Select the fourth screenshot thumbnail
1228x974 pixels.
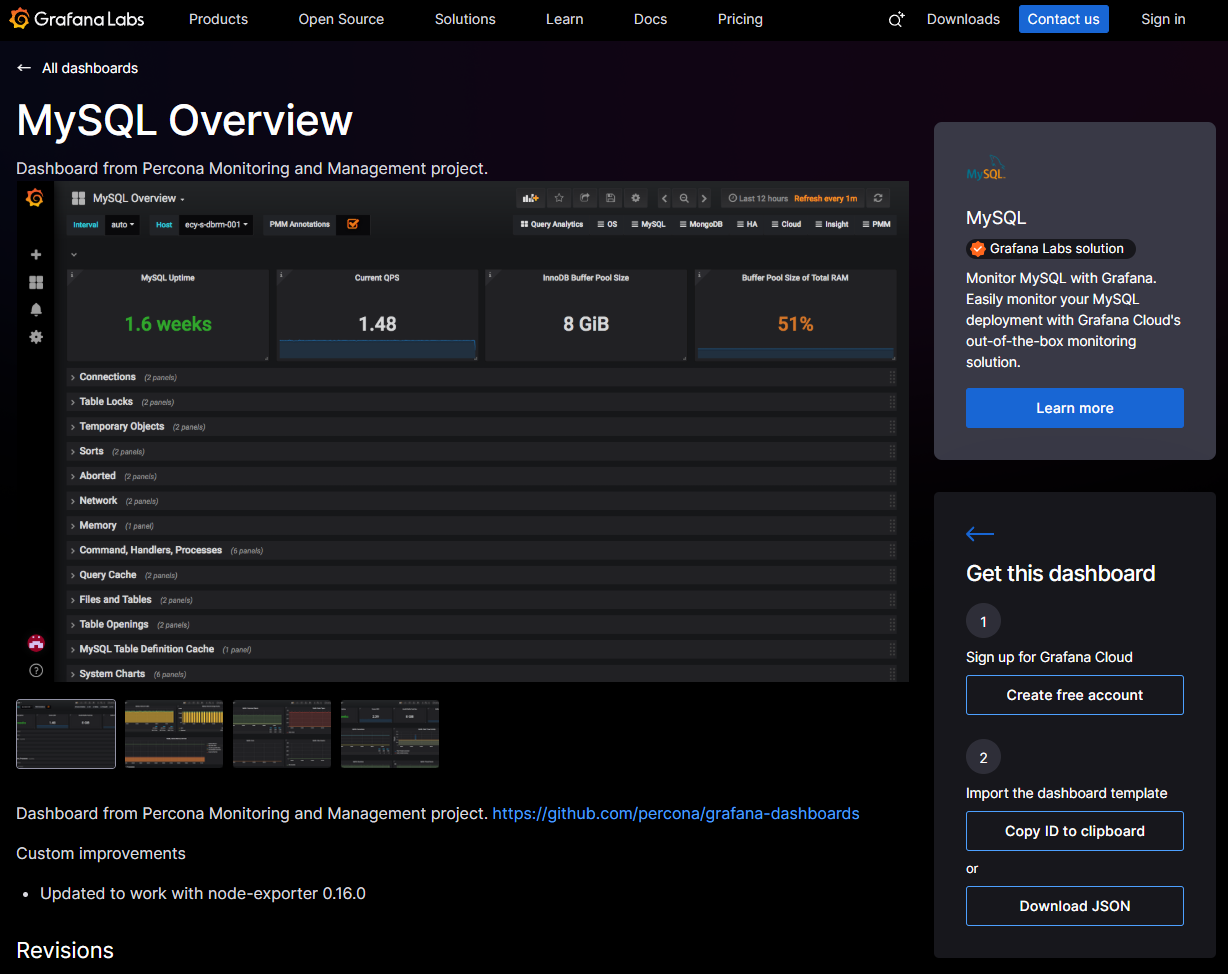click(390, 734)
